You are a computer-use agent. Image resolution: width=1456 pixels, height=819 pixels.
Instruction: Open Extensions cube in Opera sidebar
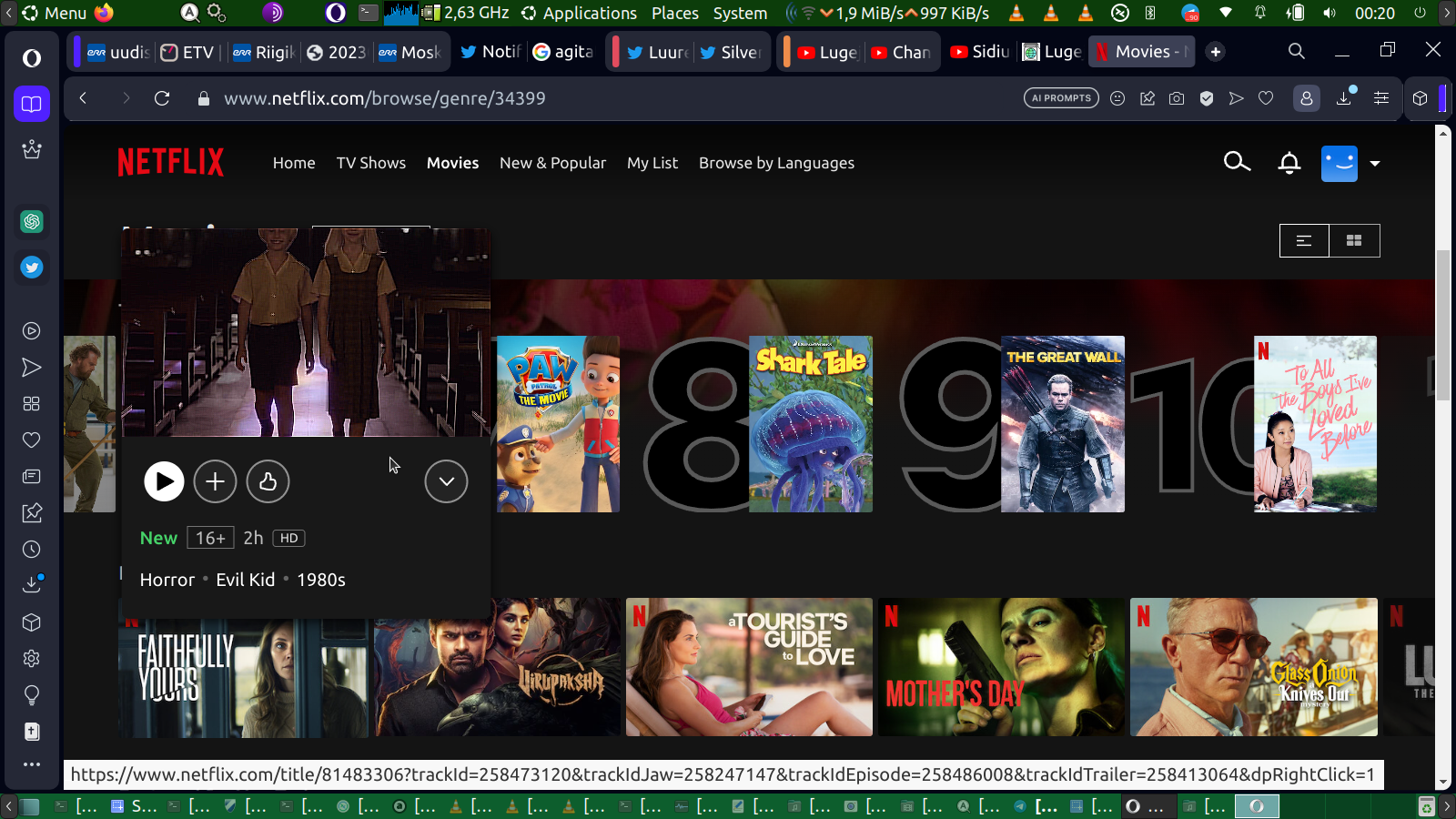pyautogui.click(x=32, y=622)
